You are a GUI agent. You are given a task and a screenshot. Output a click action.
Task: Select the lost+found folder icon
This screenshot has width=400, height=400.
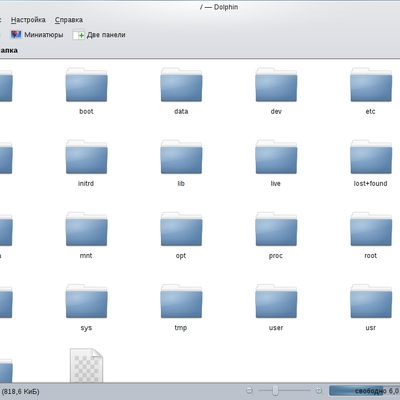coord(371,157)
